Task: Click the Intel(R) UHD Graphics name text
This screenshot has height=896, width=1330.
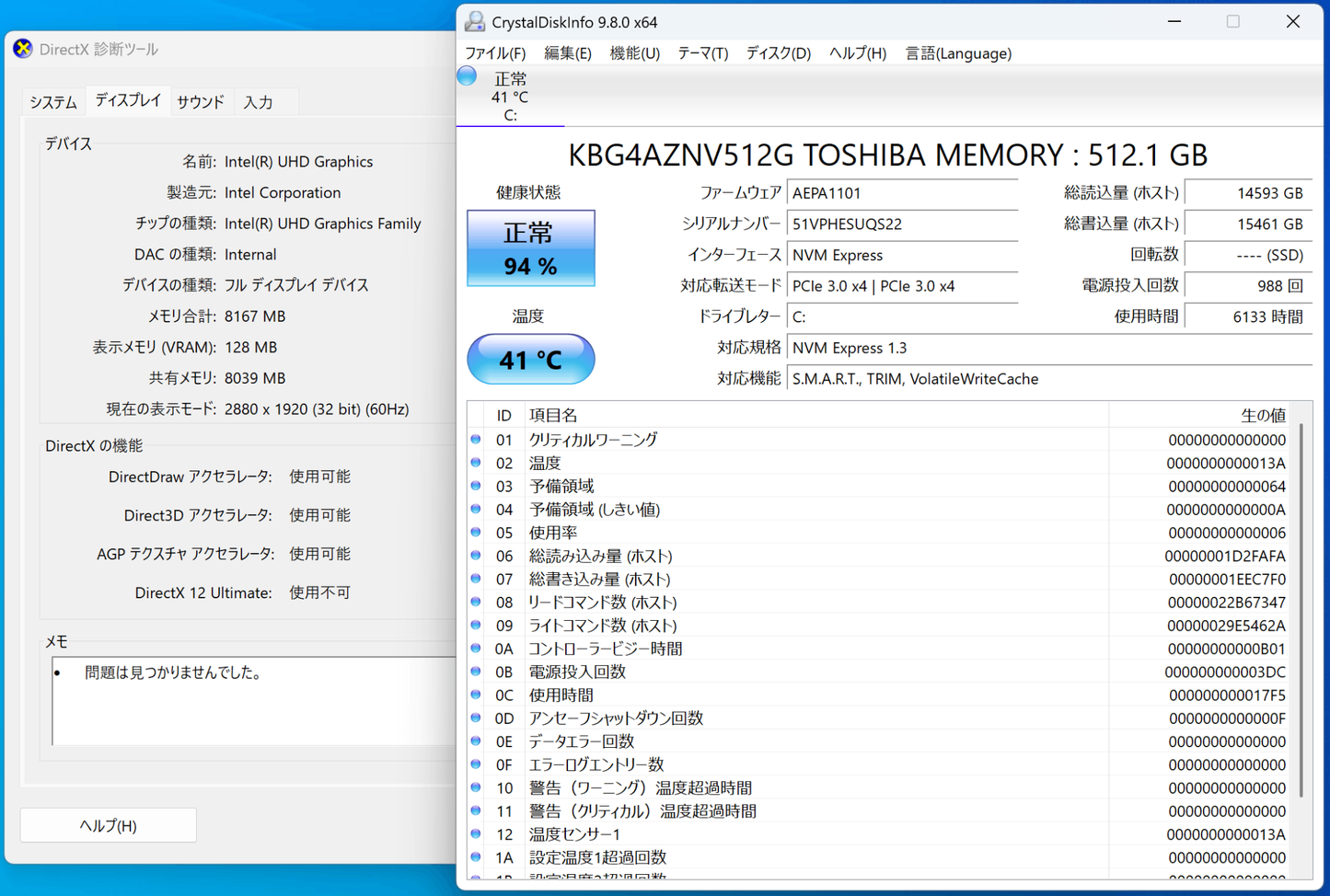Action: (299, 161)
